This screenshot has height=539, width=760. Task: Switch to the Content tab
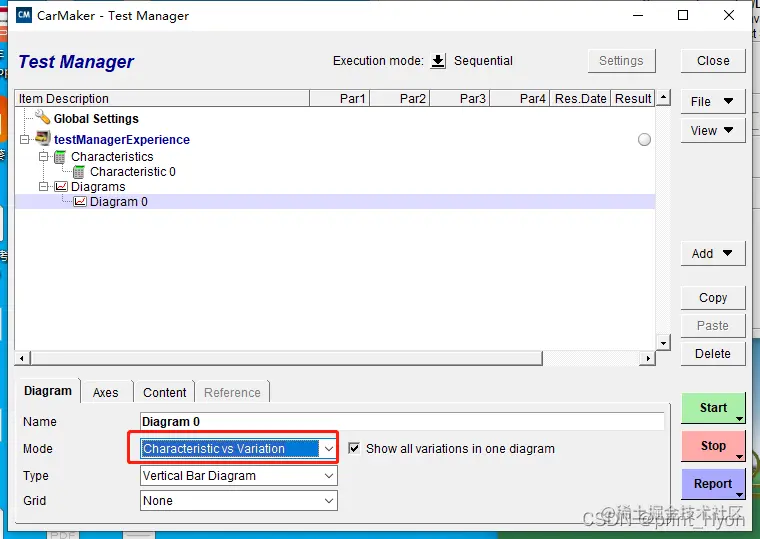click(x=164, y=393)
